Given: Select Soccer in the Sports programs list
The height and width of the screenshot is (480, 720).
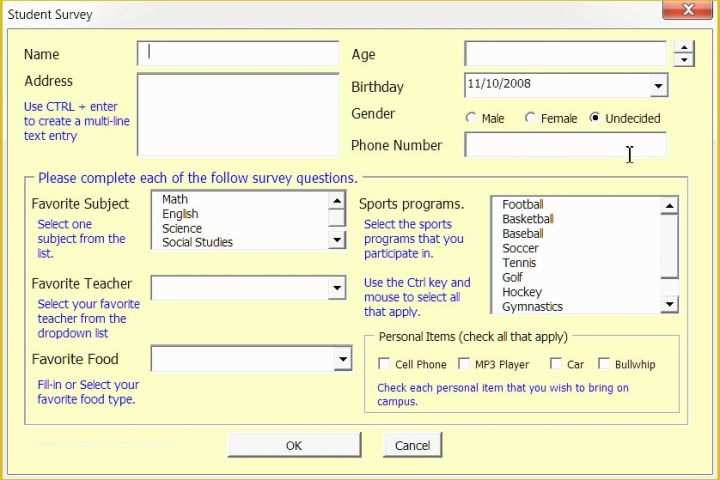Looking at the screenshot, I should [520, 248].
